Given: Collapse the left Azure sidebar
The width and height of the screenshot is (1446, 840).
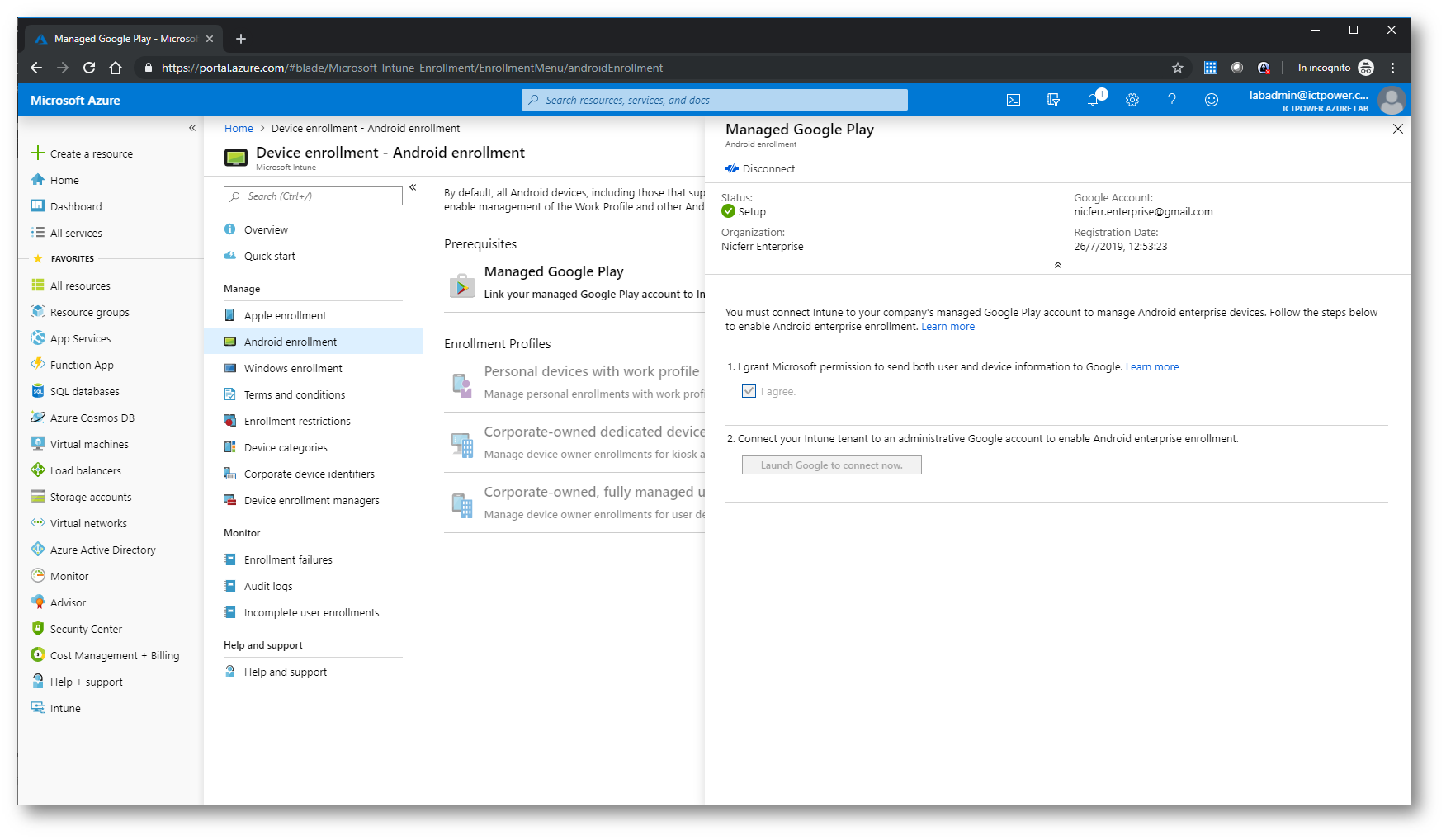Looking at the screenshot, I should click(x=192, y=128).
